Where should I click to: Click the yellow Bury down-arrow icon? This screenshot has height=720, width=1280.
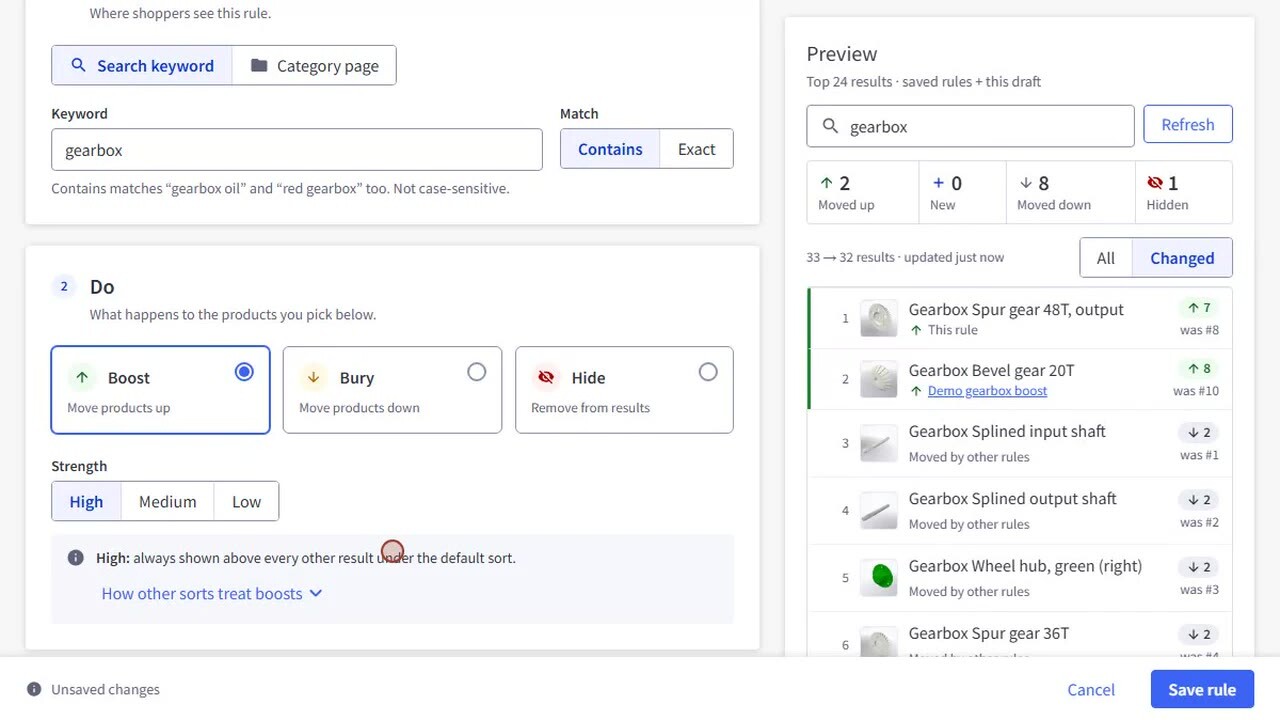pos(313,378)
